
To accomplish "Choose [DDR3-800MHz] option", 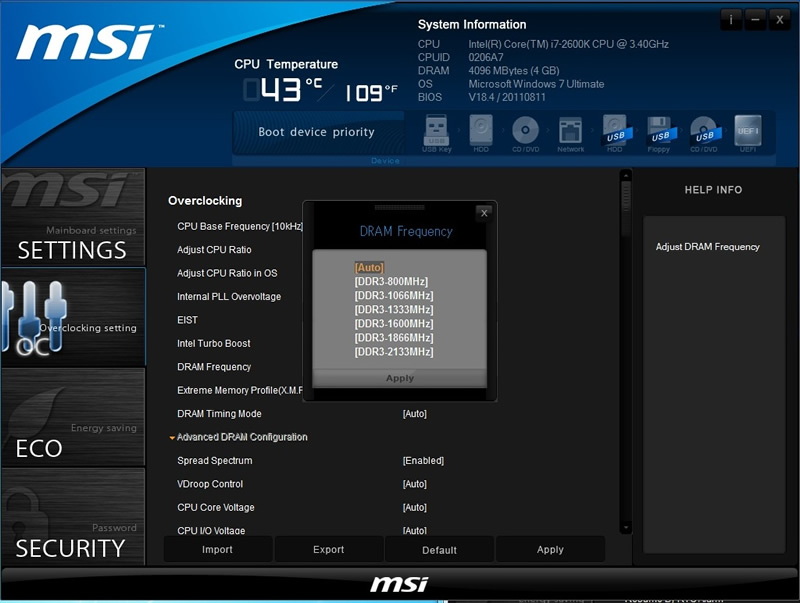I will pos(391,282).
